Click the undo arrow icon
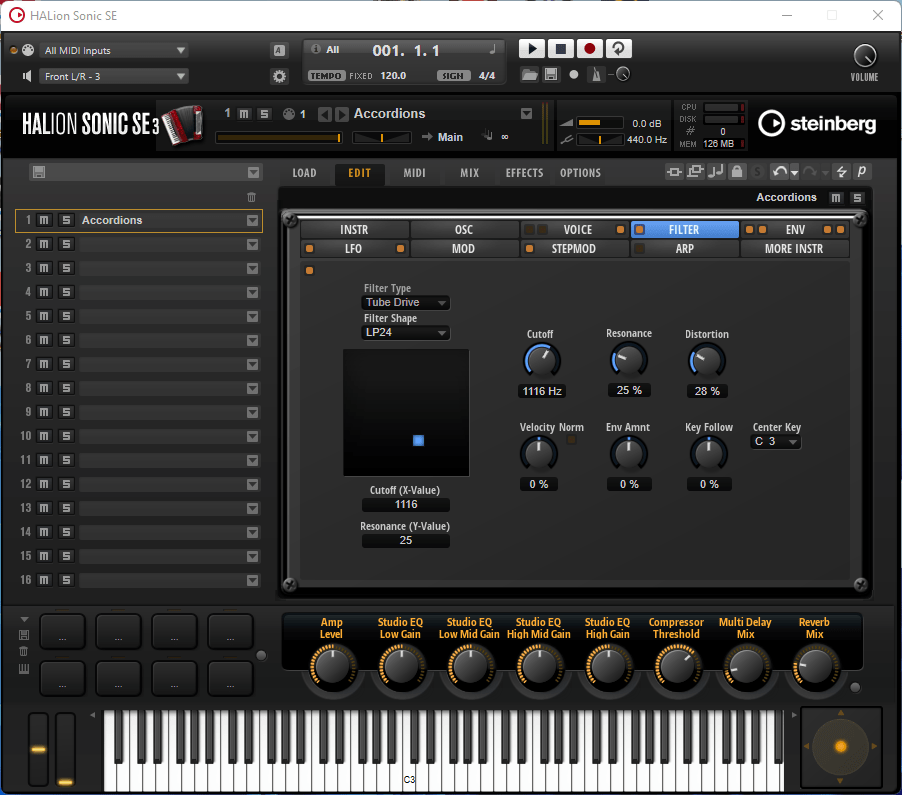 pyautogui.click(x=779, y=172)
